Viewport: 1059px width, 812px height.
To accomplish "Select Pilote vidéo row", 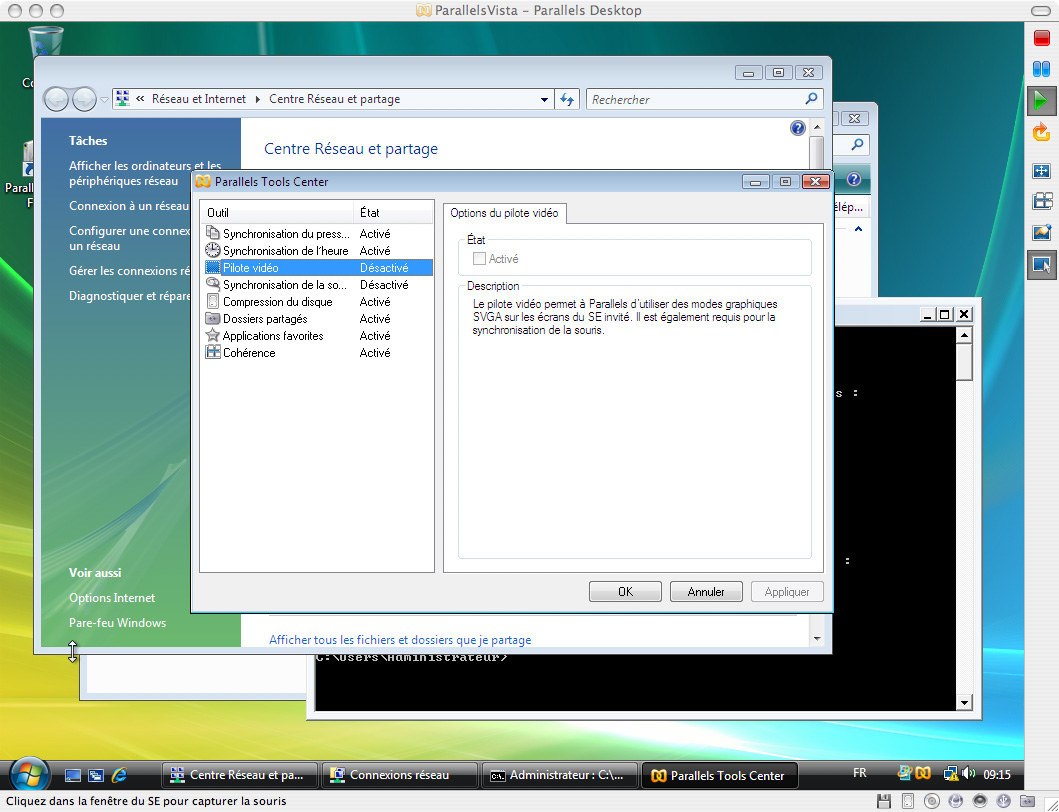I will click(317, 268).
